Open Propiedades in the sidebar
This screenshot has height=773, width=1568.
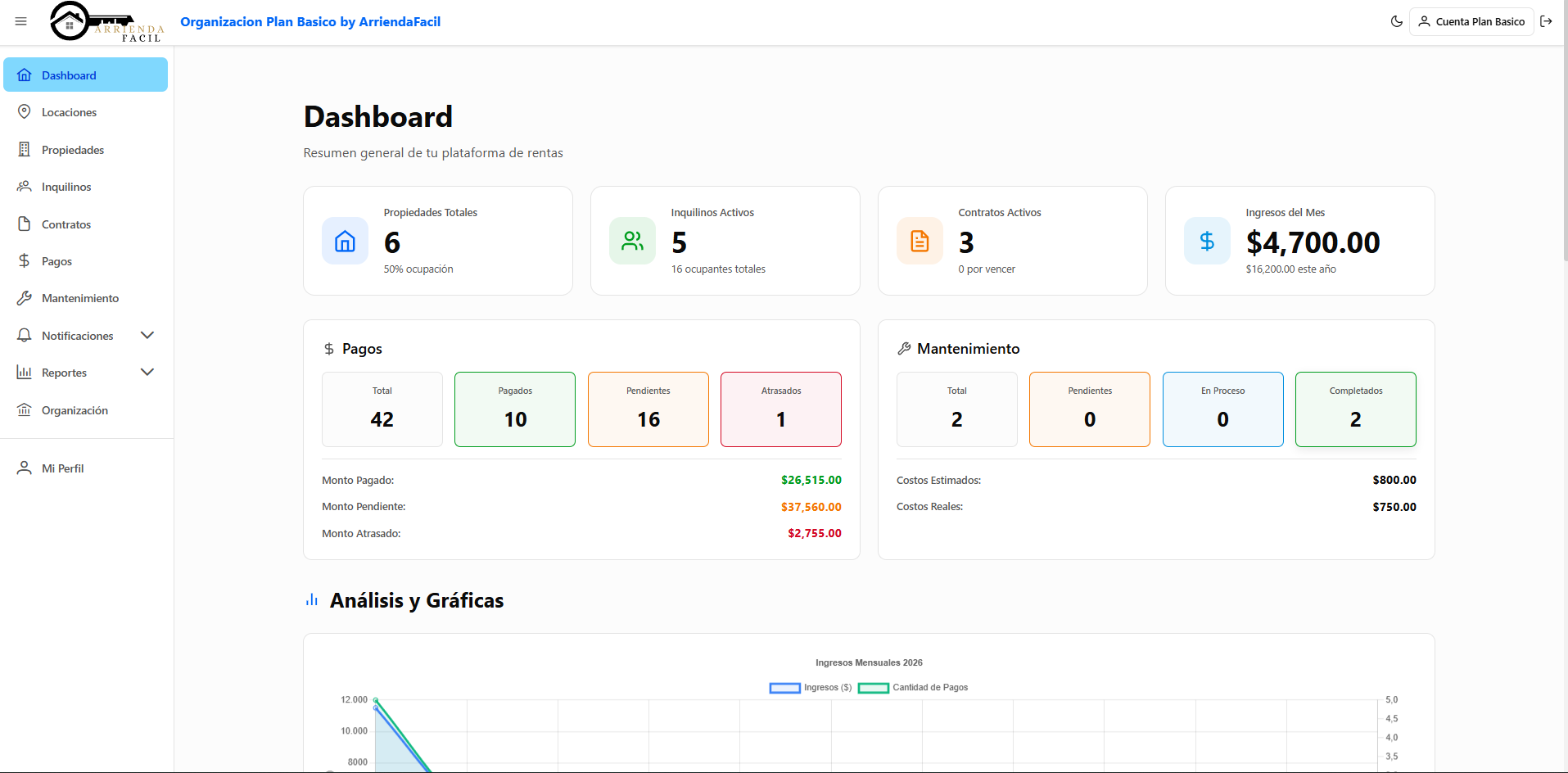86,150
